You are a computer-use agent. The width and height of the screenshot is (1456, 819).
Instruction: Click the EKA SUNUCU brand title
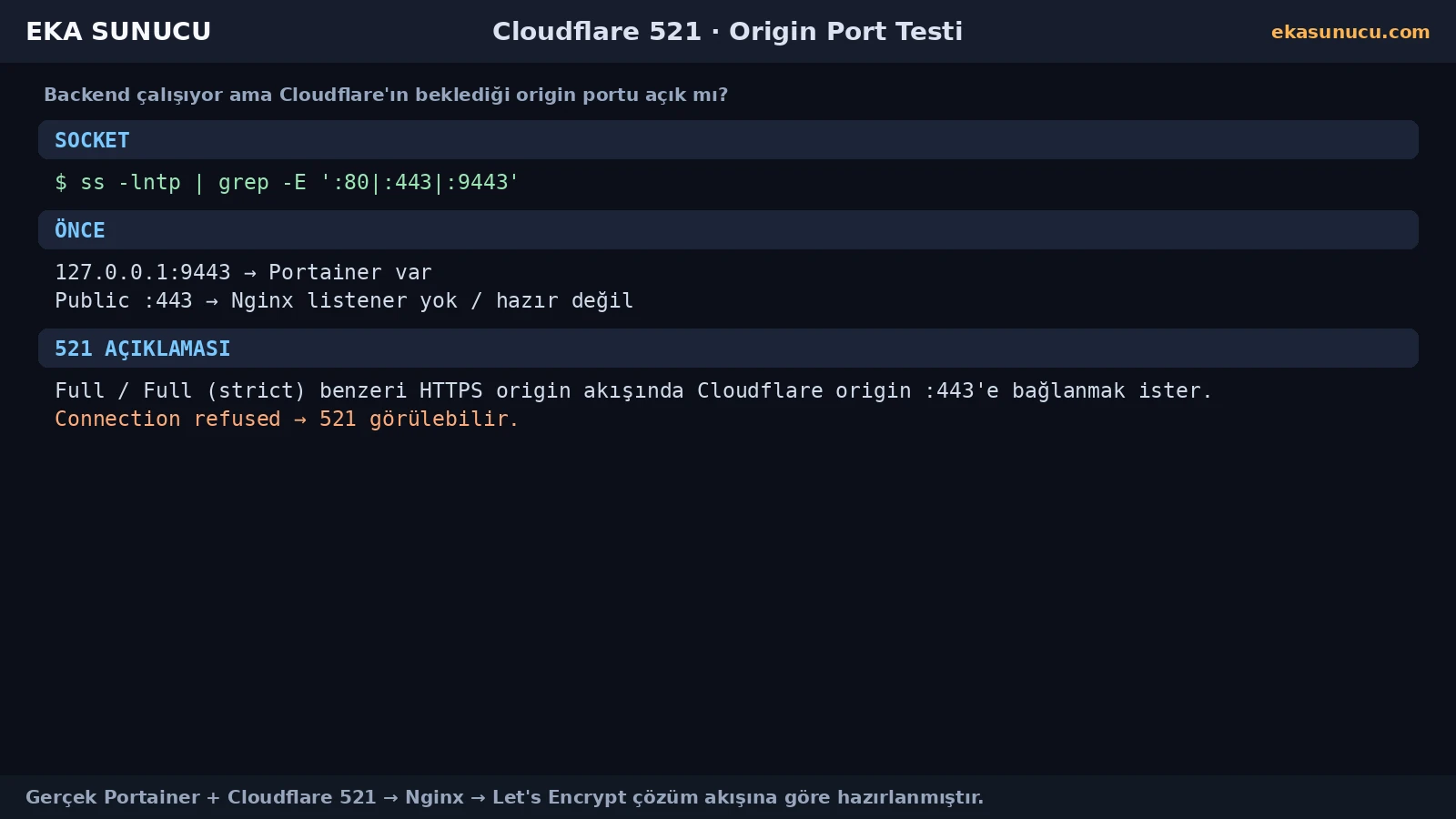pyautogui.click(x=118, y=32)
